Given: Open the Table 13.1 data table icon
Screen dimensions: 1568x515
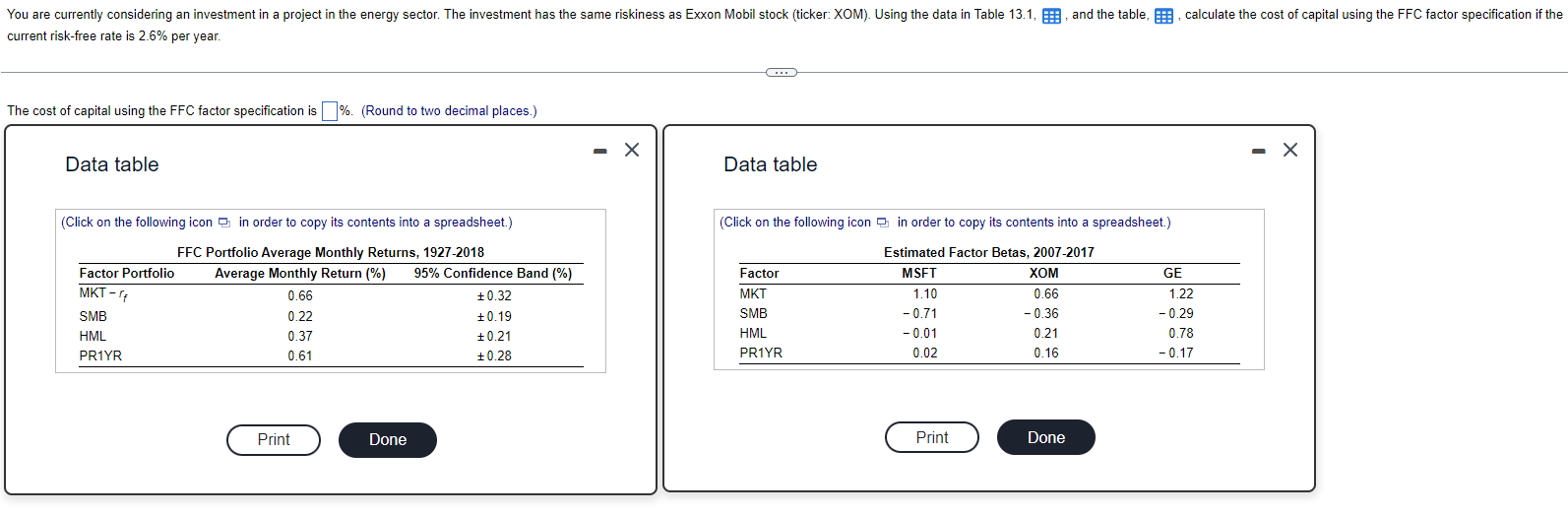Looking at the screenshot, I should pos(1051,16).
